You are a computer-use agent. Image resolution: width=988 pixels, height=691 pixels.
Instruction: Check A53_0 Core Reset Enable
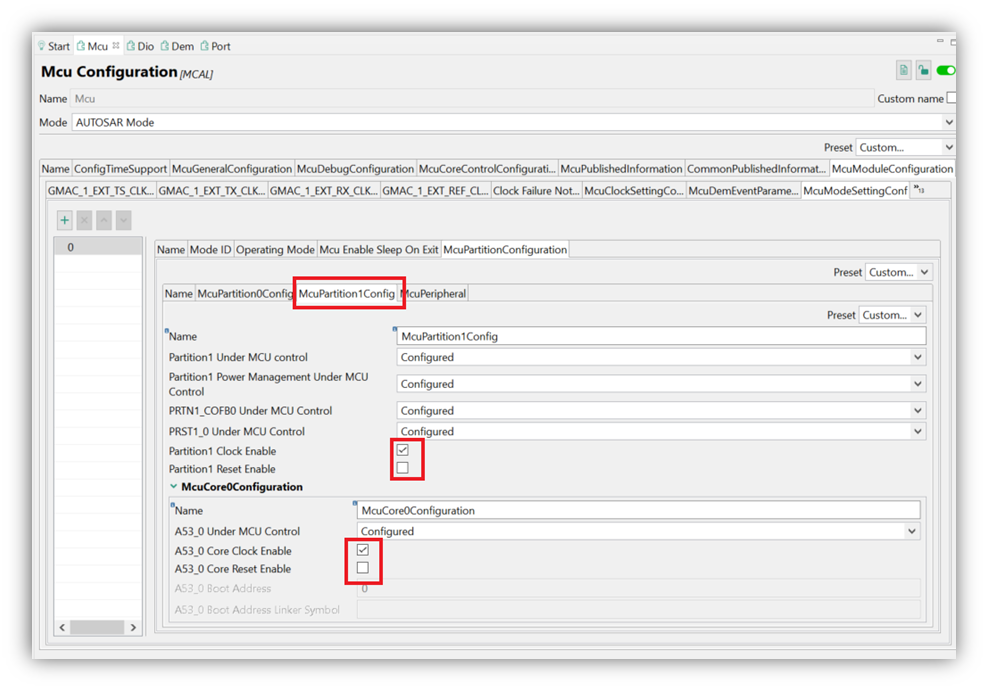pyautogui.click(x=363, y=568)
